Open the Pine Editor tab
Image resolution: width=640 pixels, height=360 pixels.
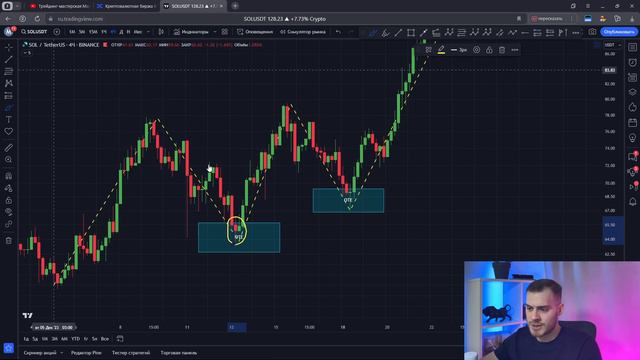(86, 353)
